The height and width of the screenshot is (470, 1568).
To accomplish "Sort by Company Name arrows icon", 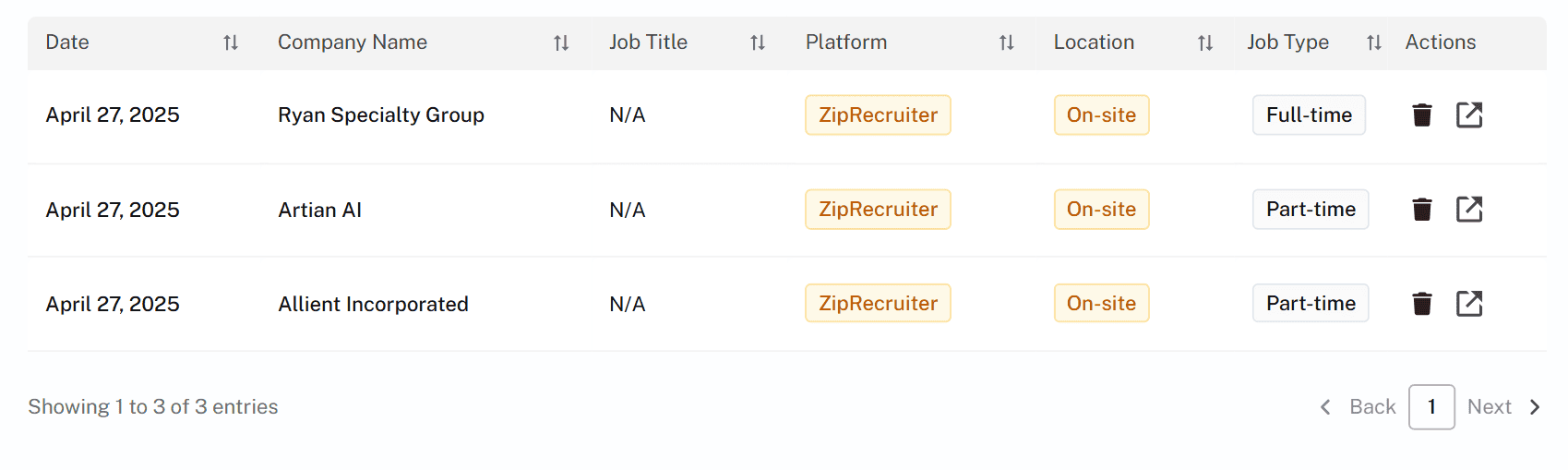I will [x=561, y=42].
